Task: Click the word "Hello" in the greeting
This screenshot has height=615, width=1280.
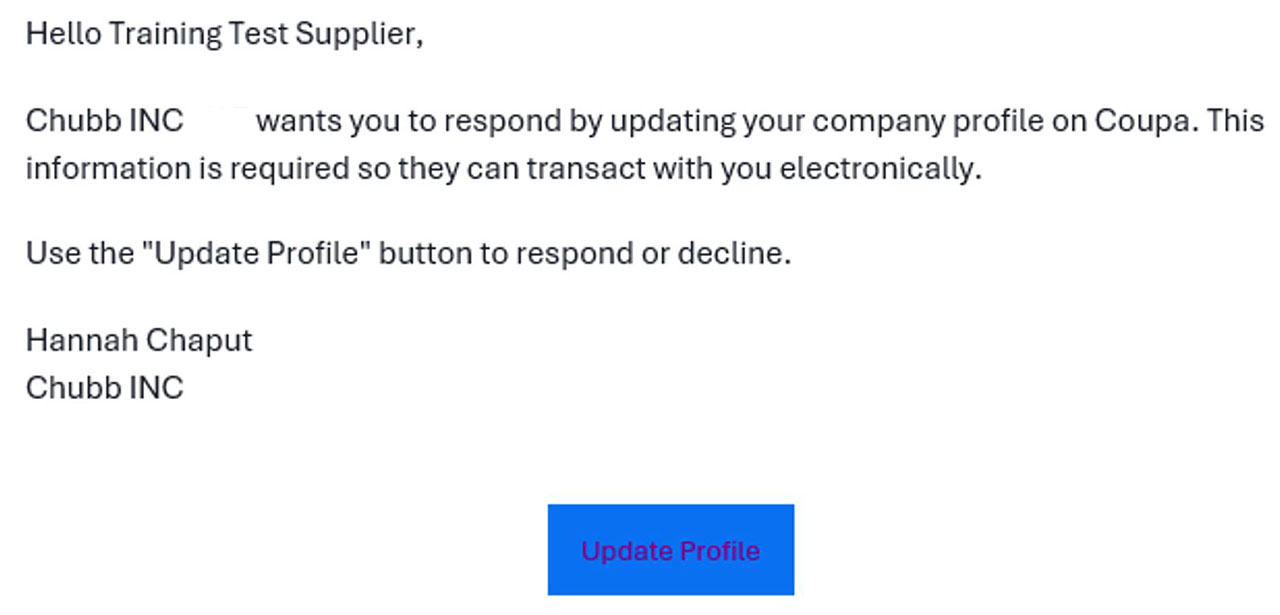Action: pyautogui.click(x=62, y=34)
